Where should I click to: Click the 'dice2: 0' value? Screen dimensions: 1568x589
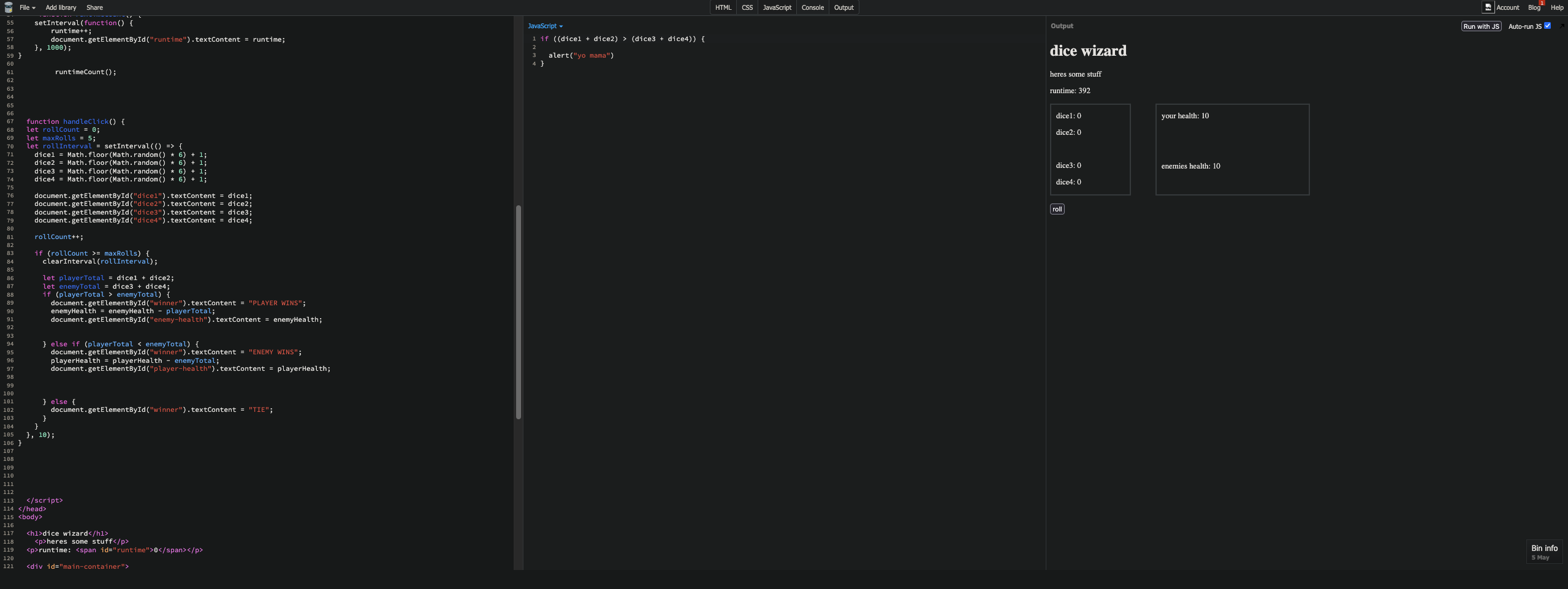point(1068,132)
